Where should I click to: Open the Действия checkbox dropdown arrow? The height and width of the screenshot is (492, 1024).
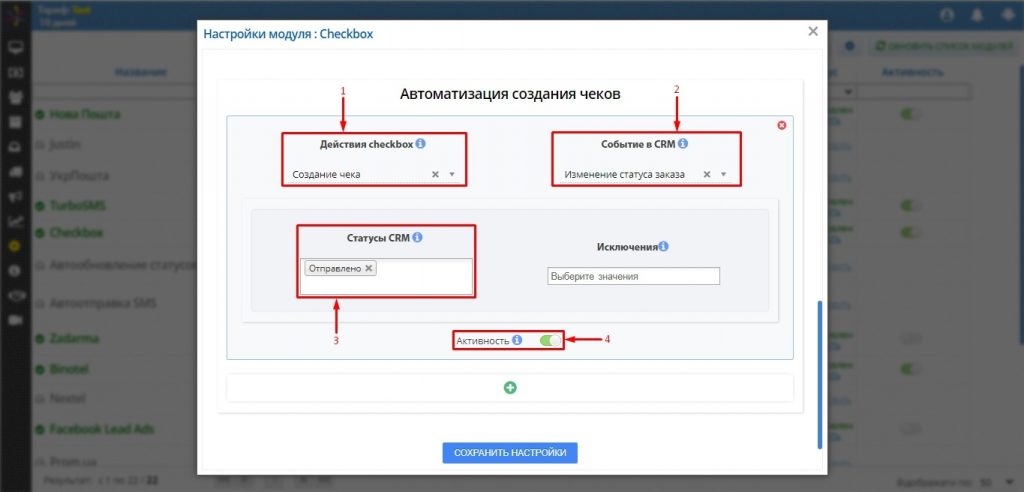pyautogui.click(x=452, y=174)
